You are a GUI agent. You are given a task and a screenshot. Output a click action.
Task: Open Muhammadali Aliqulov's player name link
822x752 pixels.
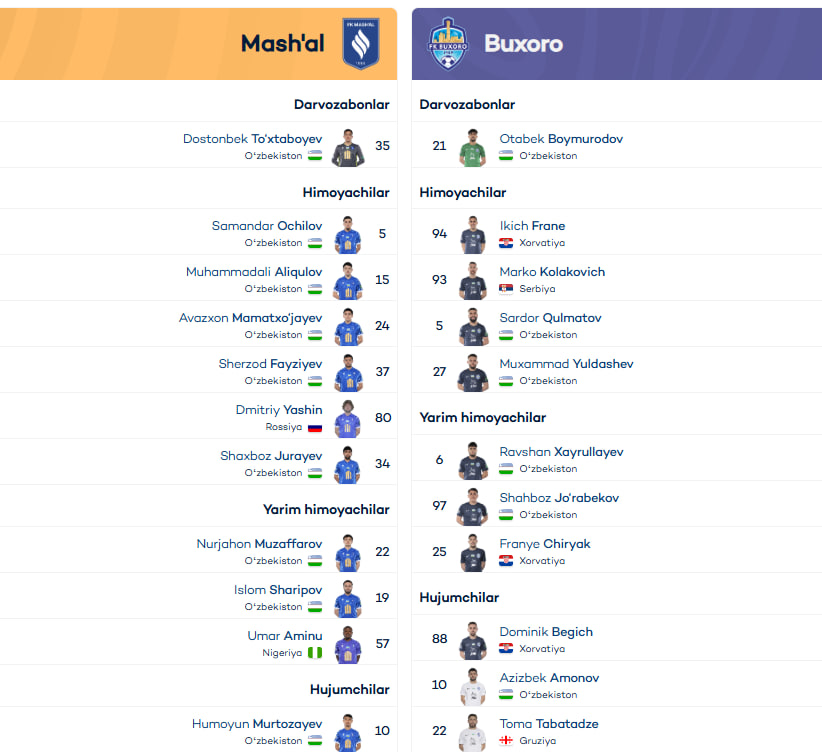[254, 272]
